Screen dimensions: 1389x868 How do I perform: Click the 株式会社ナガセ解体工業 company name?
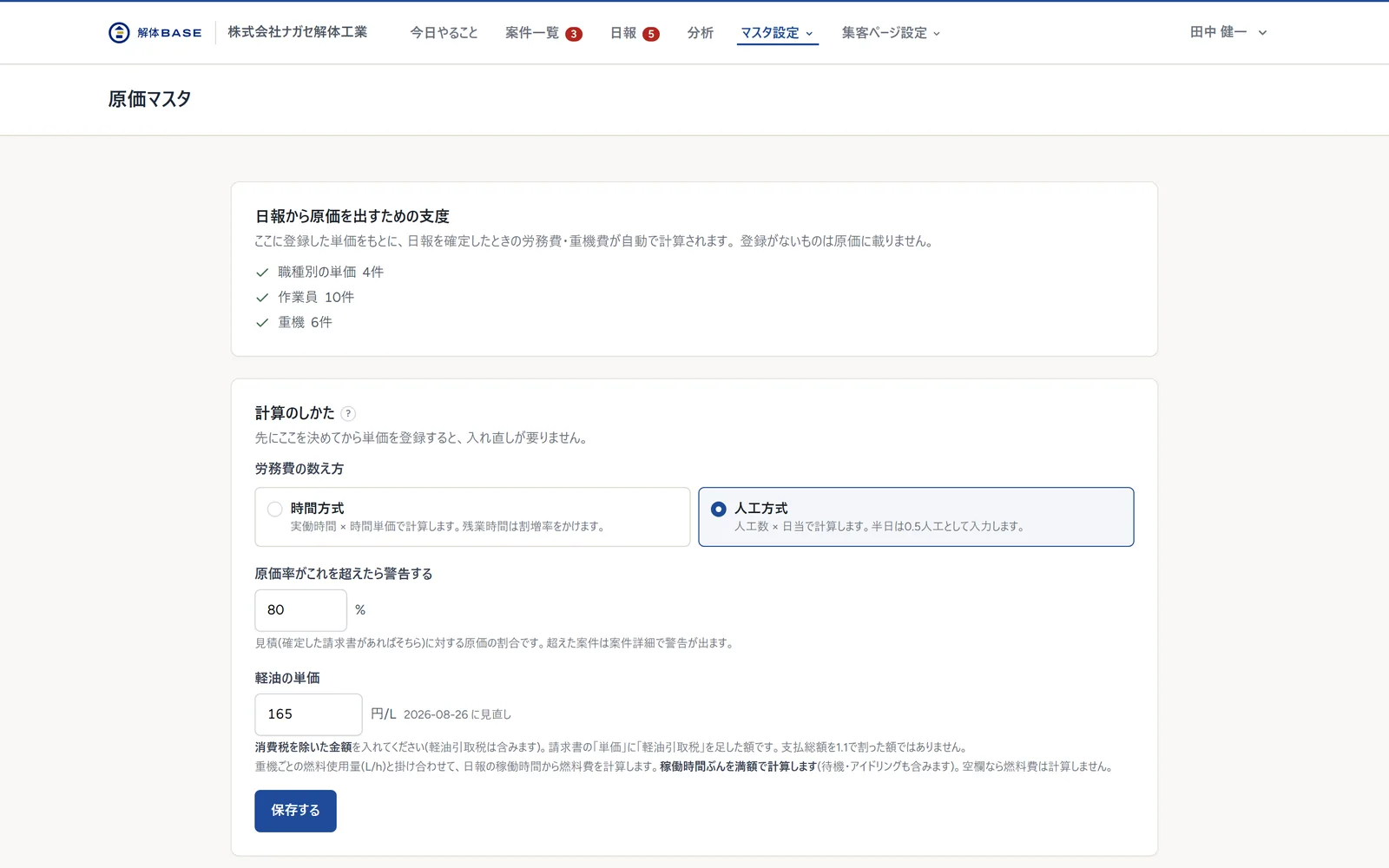point(298,32)
